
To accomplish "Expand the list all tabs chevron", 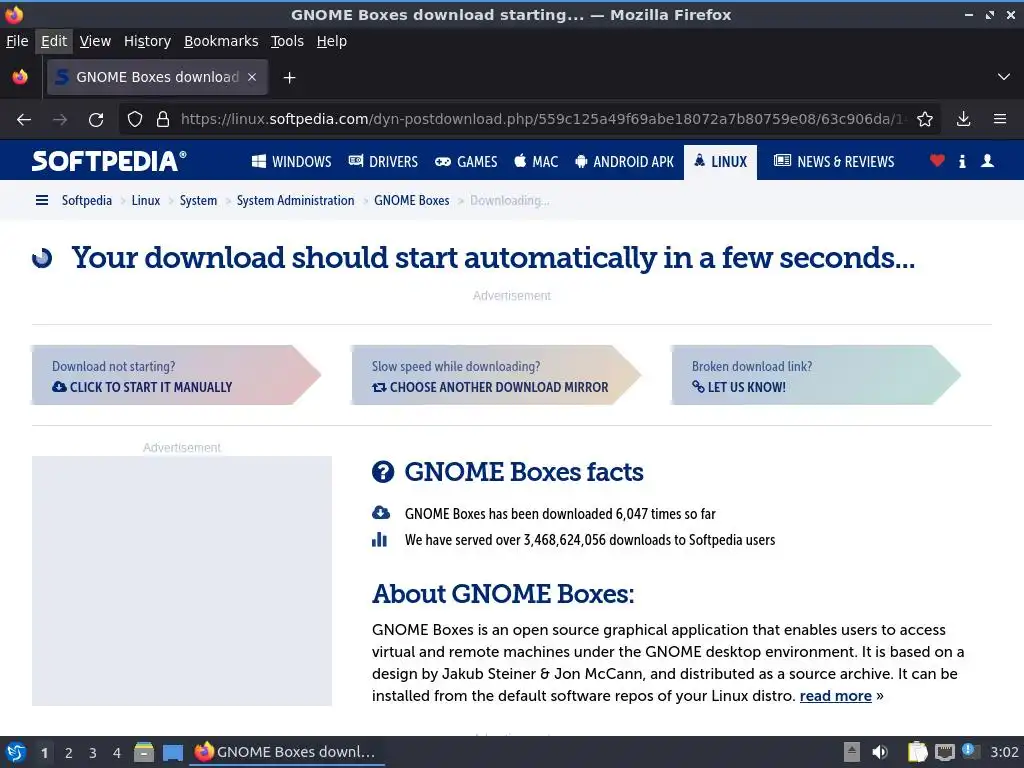I will pyautogui.click(x=1004, y=77).
